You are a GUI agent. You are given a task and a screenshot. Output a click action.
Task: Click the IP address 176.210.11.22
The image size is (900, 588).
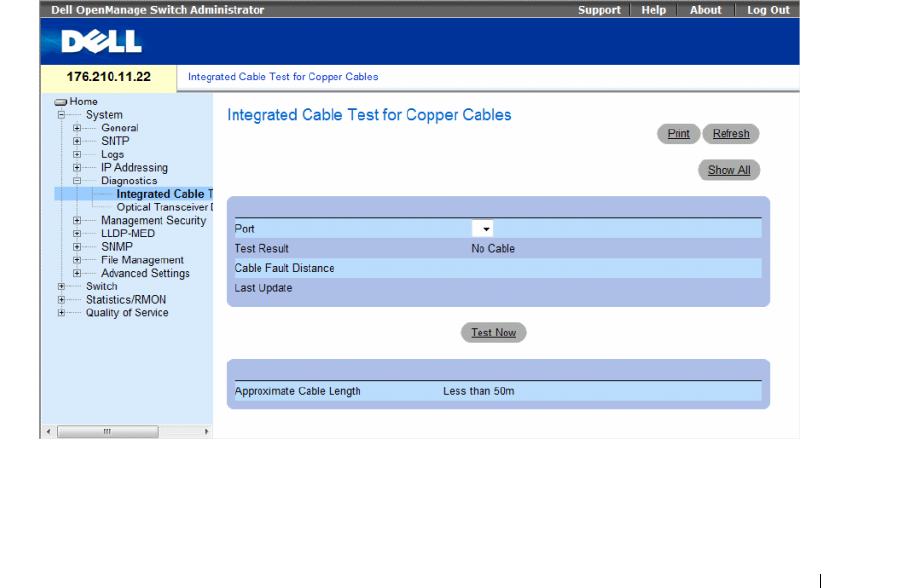click(x=108, y=77)
